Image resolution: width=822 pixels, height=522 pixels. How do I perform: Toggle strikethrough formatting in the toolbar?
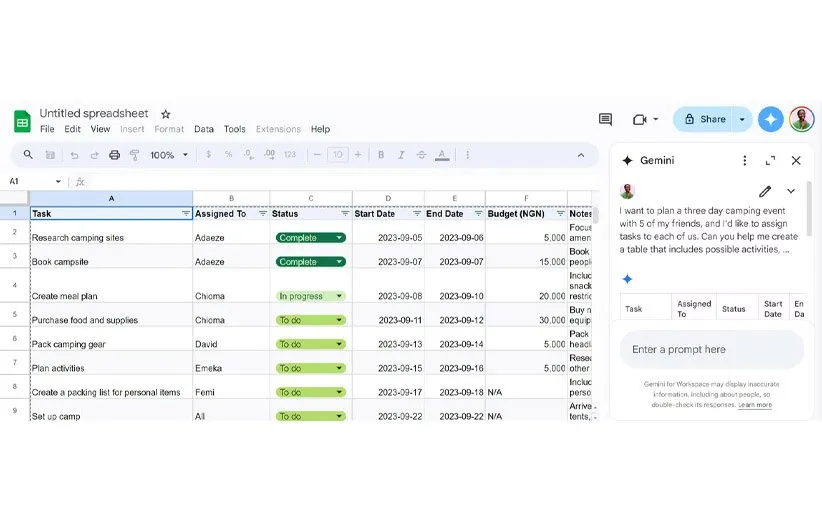click(x=423, y=155)
